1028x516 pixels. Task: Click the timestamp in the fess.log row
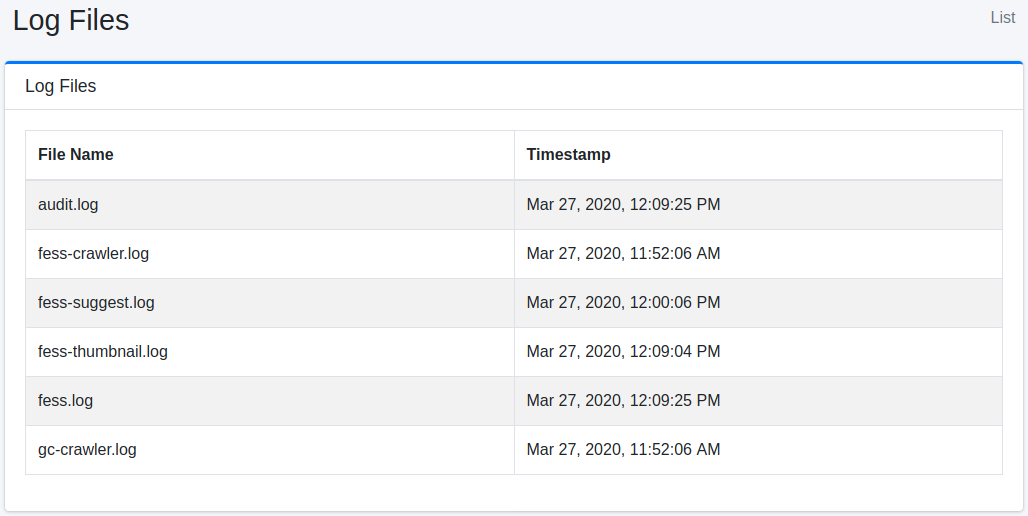coord(623,401)
